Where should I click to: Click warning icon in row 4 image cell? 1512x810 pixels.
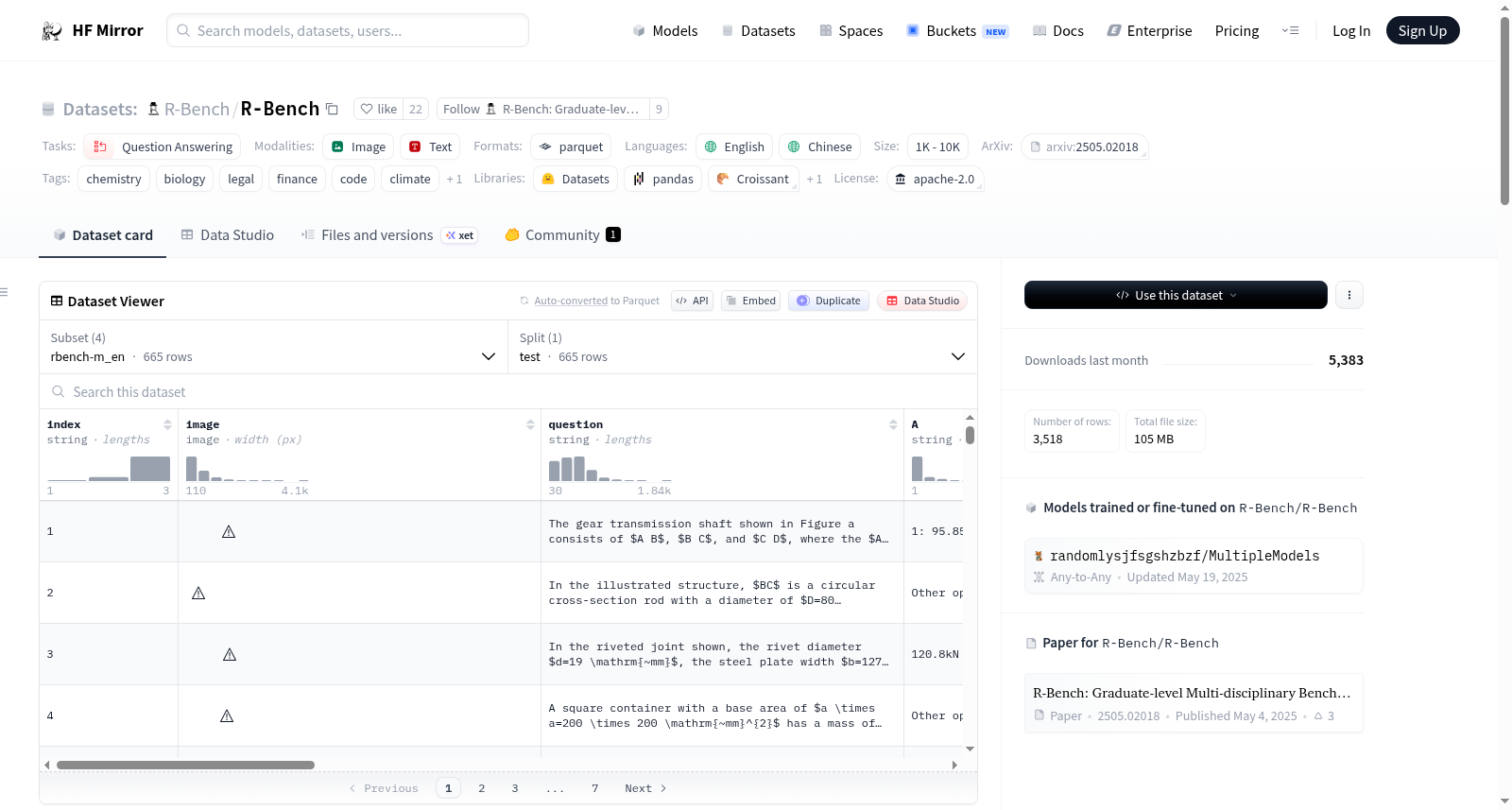227,716
